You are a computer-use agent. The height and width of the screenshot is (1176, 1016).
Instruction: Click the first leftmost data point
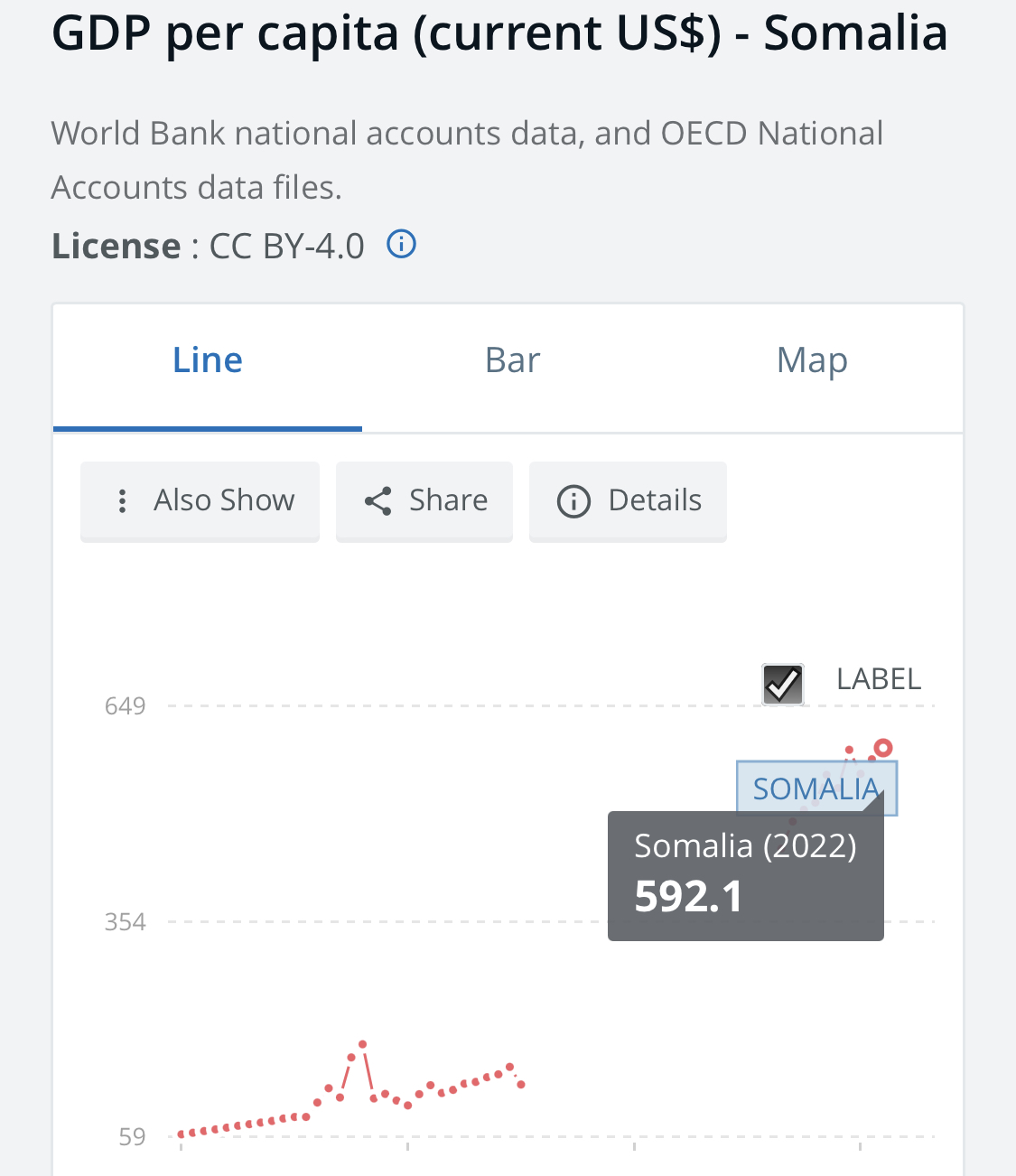(182, 1134)
